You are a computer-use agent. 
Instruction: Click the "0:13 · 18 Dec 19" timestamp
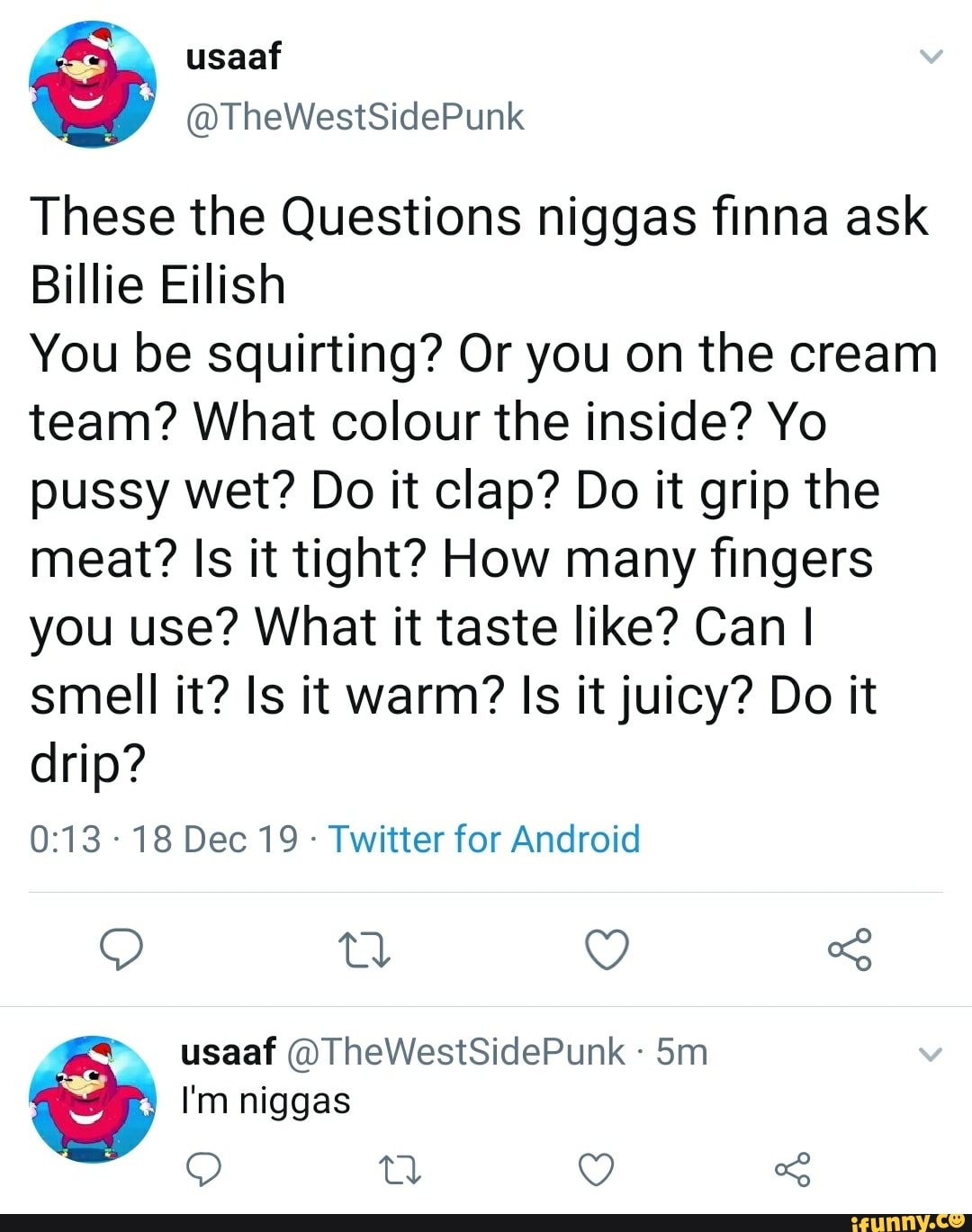pyautogui.click(x=163, y=839)
